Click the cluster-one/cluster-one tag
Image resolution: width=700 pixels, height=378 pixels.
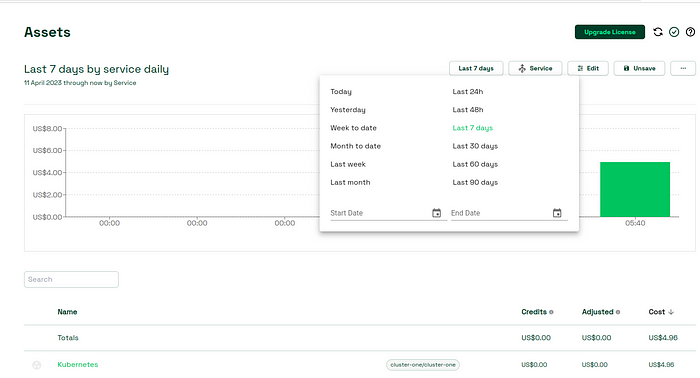pyautogui.click(x=423, y=365)
